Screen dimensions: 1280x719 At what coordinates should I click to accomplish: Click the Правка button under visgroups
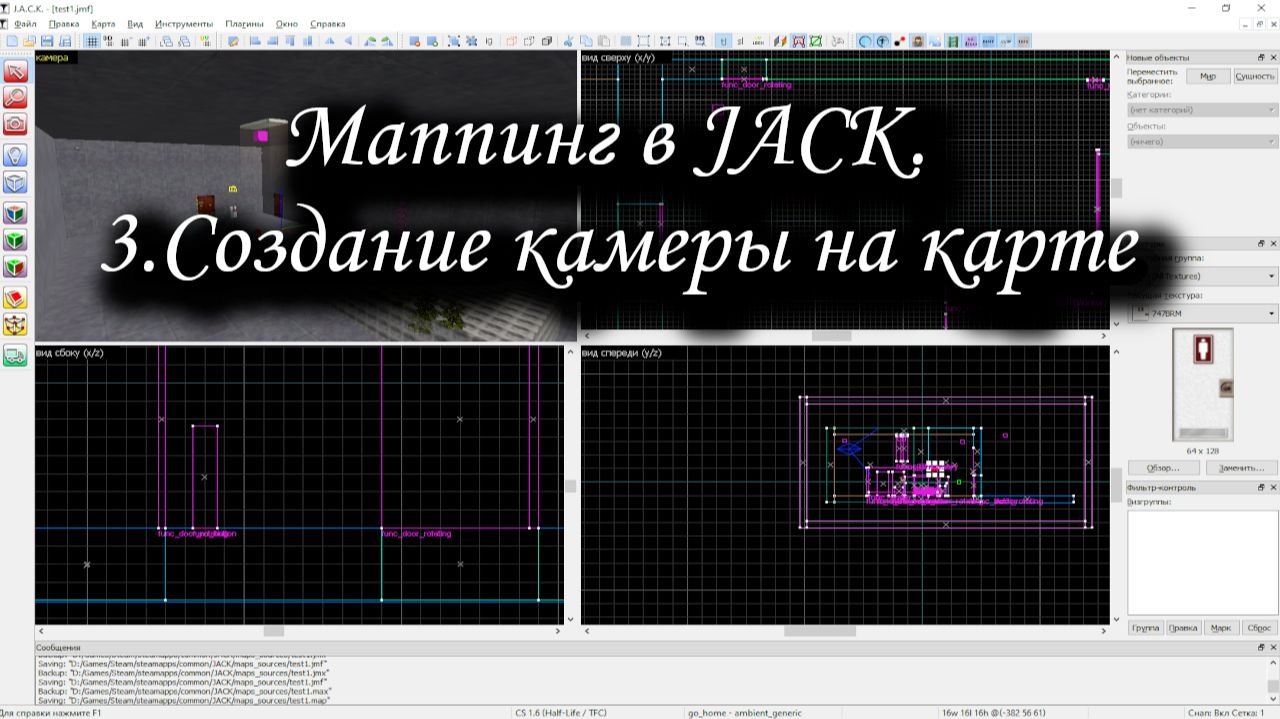pyautogui.click(x=1183, y=628)
